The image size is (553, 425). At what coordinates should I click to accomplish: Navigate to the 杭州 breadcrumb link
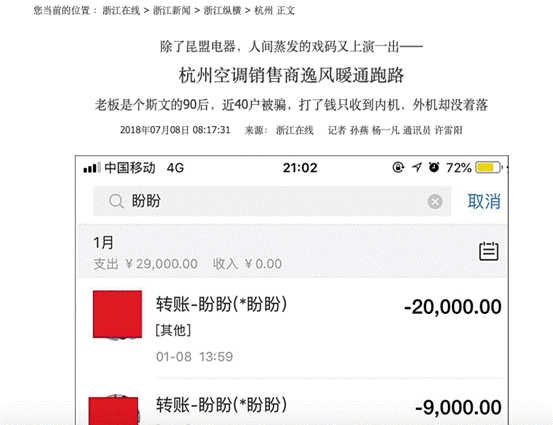coord(263,11)
